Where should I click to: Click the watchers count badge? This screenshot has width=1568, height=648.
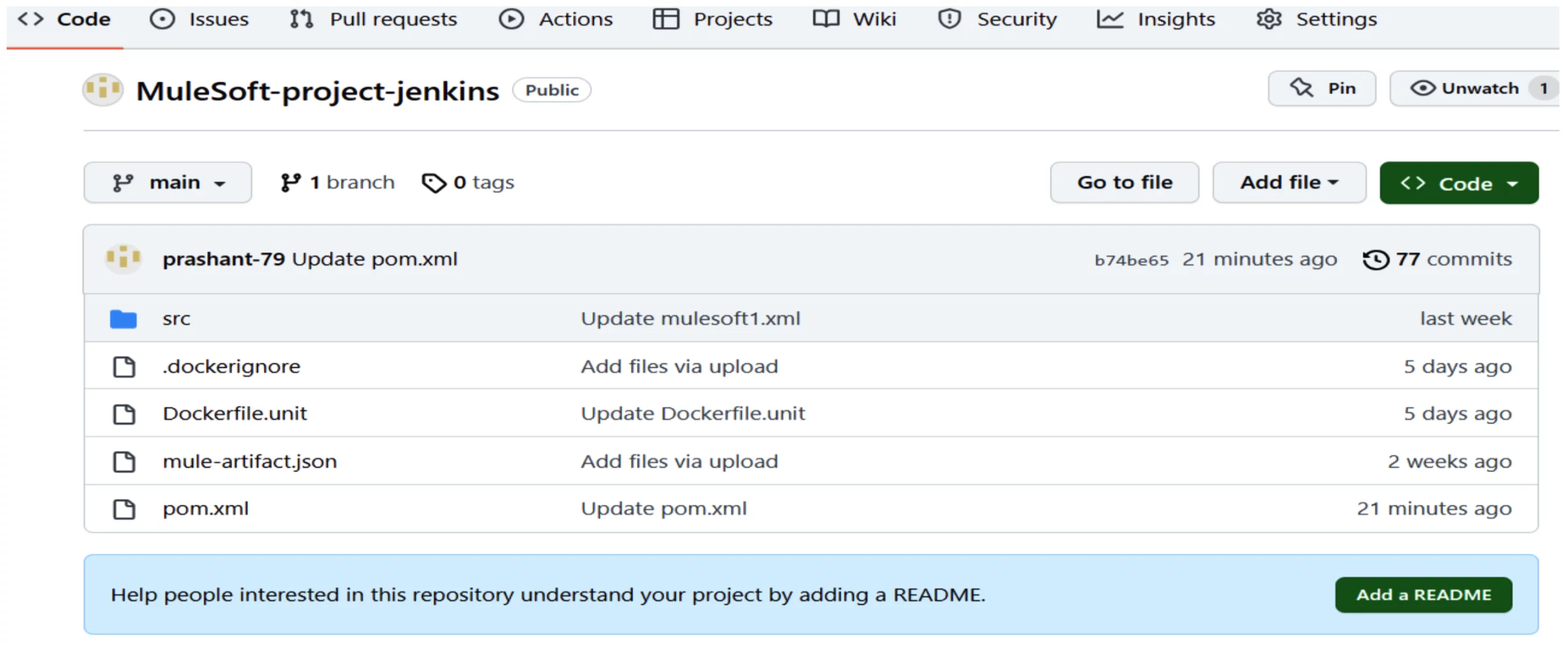click(1543, 89)
